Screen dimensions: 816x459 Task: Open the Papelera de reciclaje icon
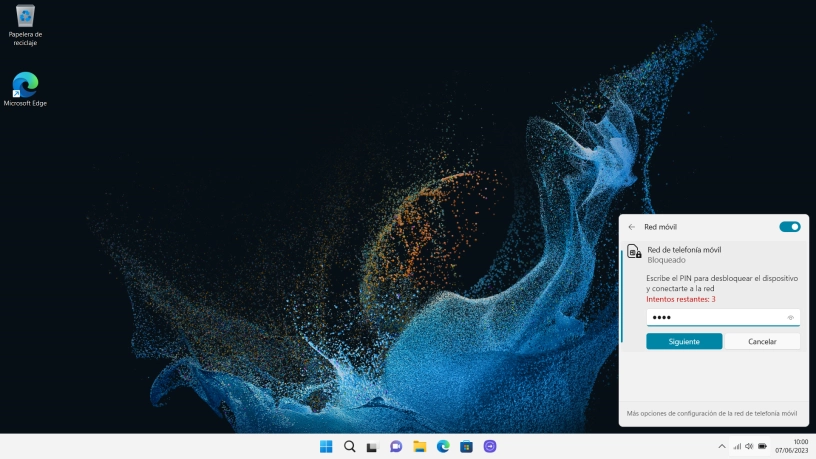pos(25,16)
